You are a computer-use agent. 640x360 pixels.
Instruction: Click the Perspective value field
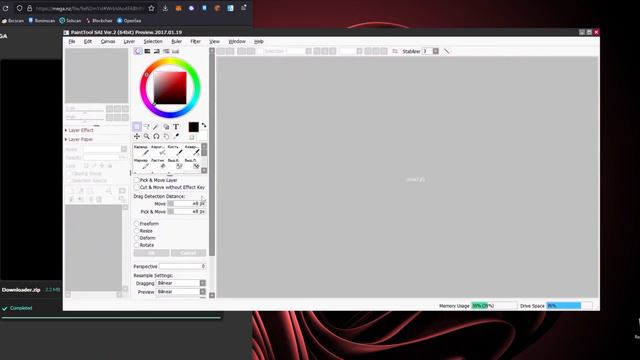(x=182, y=266)
